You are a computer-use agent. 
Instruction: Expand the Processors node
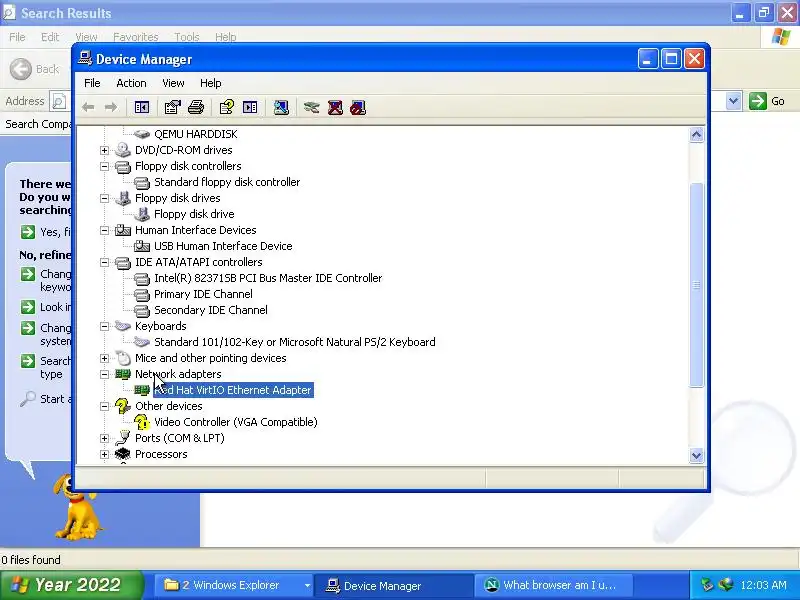pyautogui.click(x=105, y=455)
